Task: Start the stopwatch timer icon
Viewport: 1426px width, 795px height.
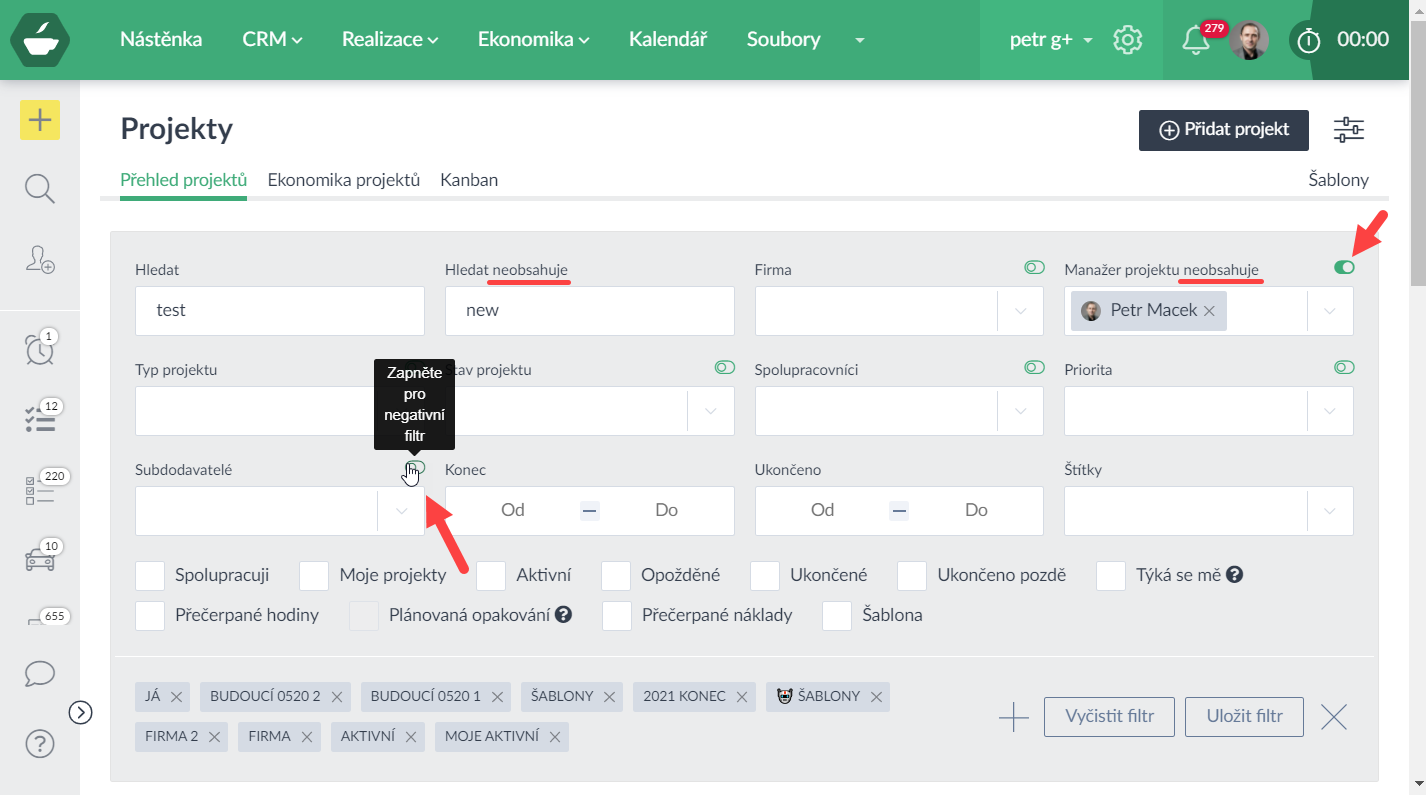Action: click(1308, 41)
